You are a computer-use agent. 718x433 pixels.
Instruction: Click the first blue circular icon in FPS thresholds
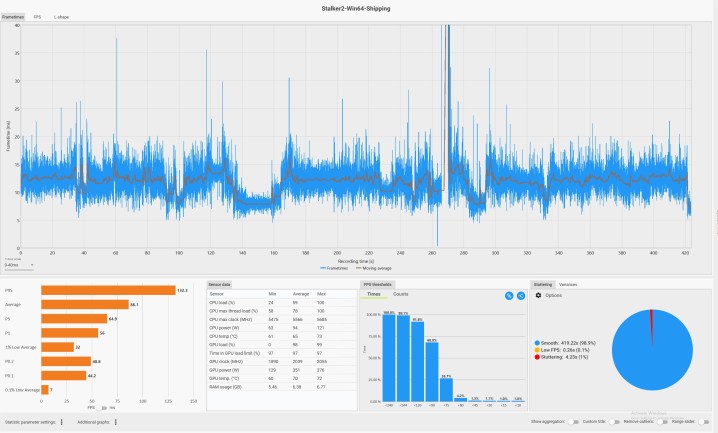pyautogui.click(x=509, y=296)
